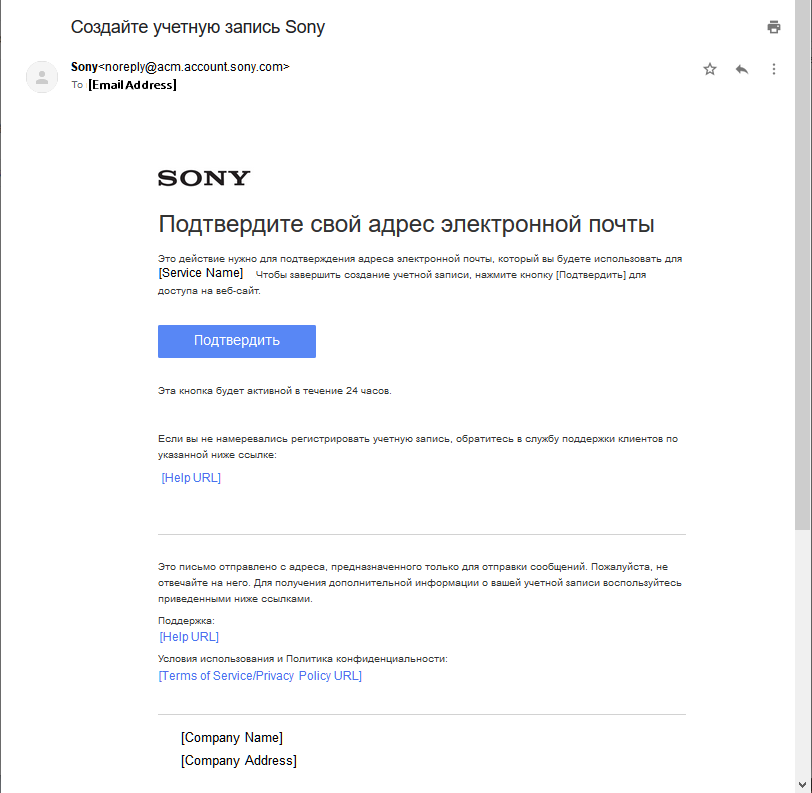Click the scrollbar down arrow
Image resolution: width=812 pixels, height=793 pixels.
[803, 784]
